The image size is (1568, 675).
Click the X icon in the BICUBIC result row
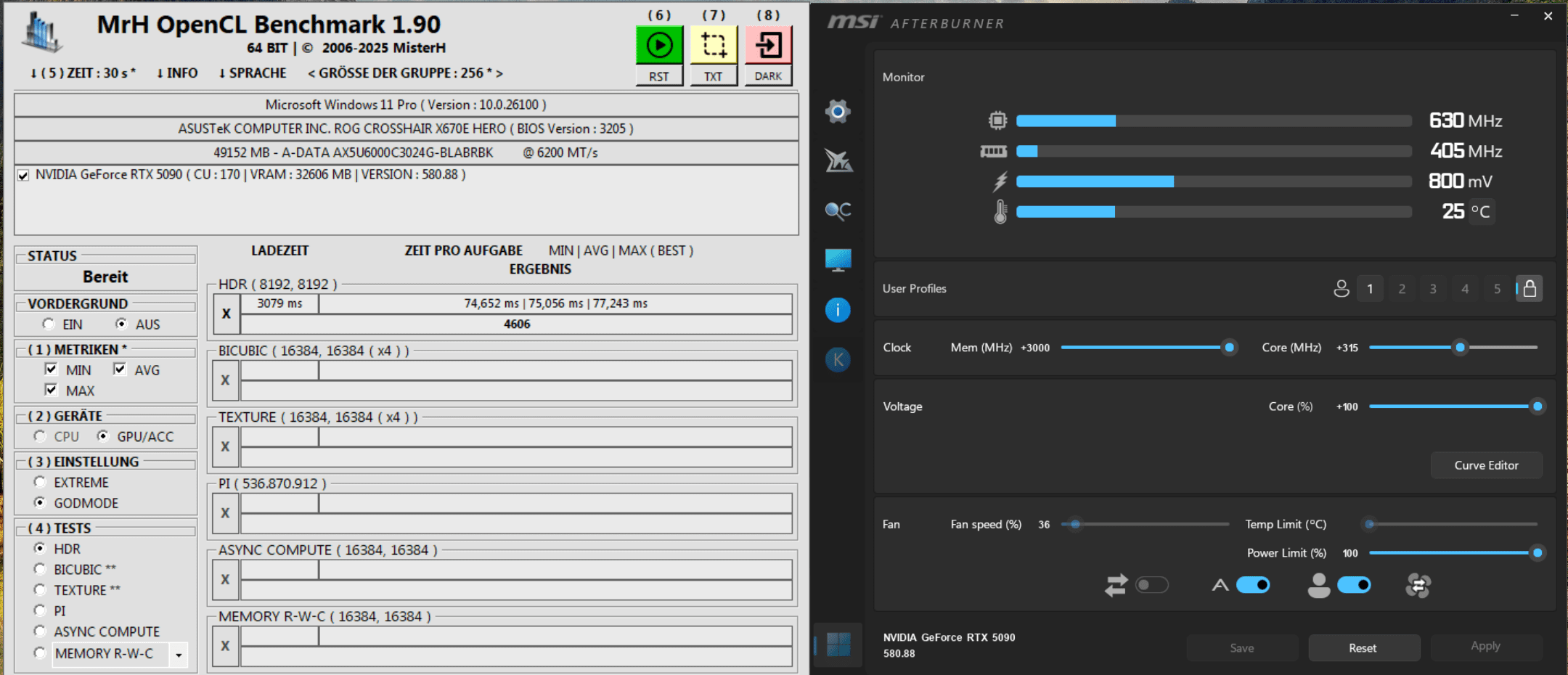[x=226, y=380]
